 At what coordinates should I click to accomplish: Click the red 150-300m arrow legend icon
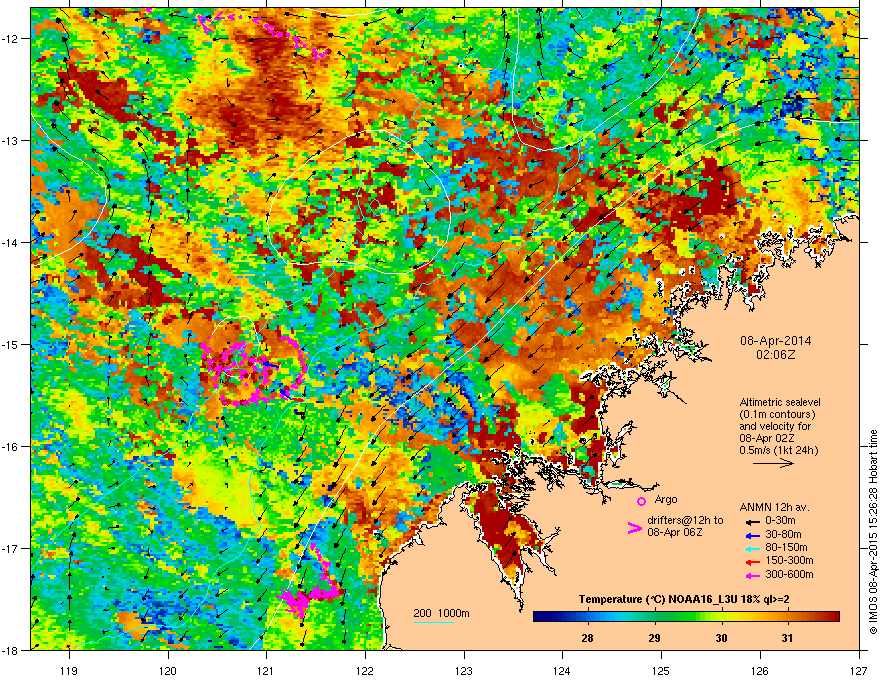(x=753, y=562)
